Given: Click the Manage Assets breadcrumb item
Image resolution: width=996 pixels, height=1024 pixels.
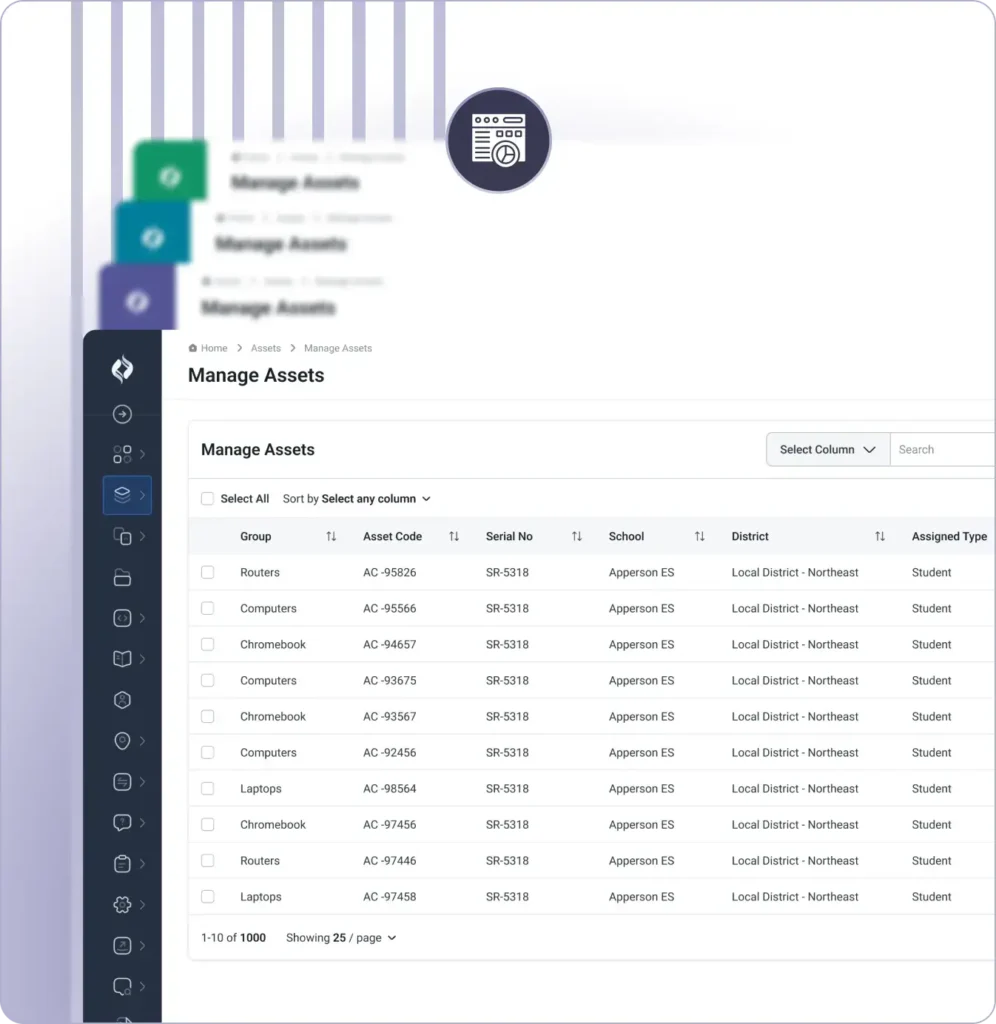Looking at the screenshot, I should point(337,348).
